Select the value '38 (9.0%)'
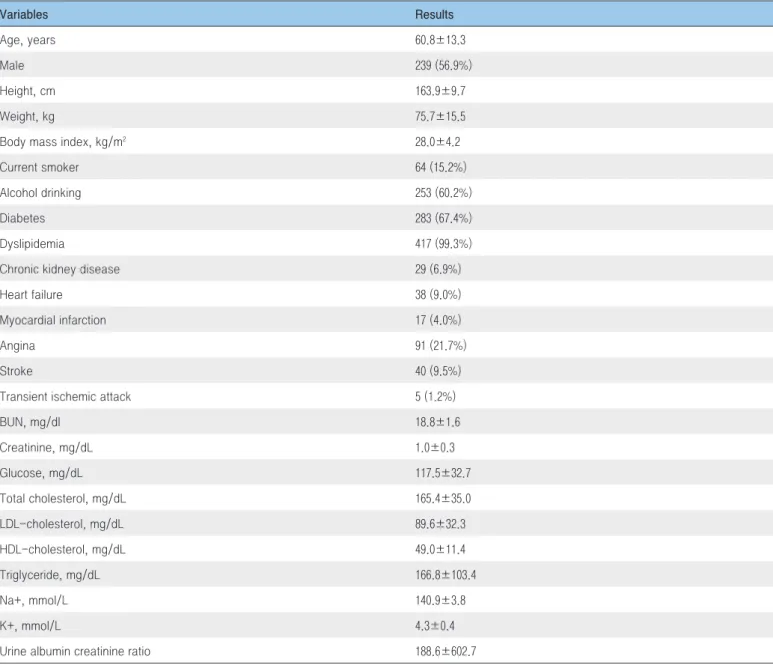 pos(438,295)
